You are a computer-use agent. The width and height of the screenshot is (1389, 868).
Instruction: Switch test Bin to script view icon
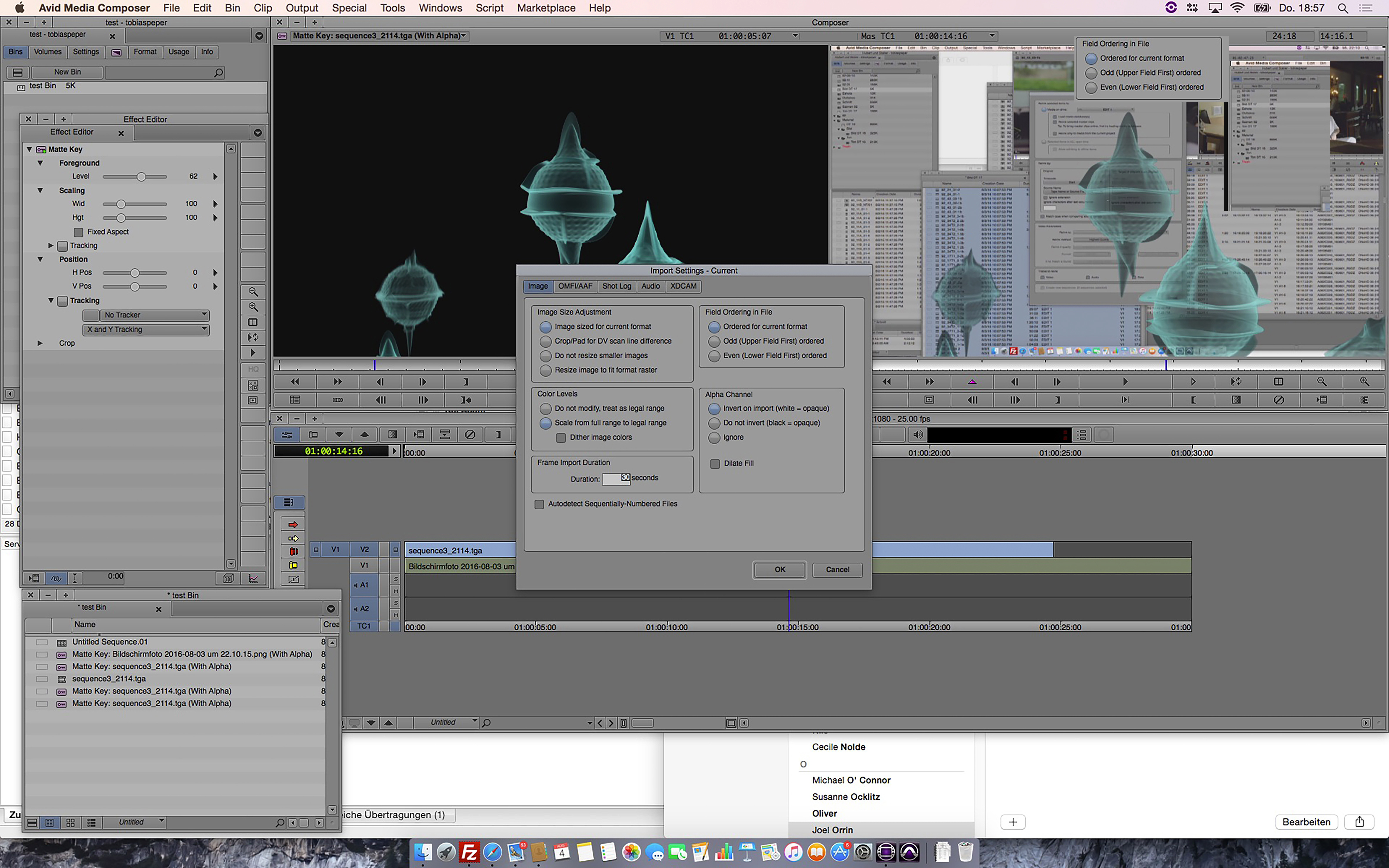(91, 823)
